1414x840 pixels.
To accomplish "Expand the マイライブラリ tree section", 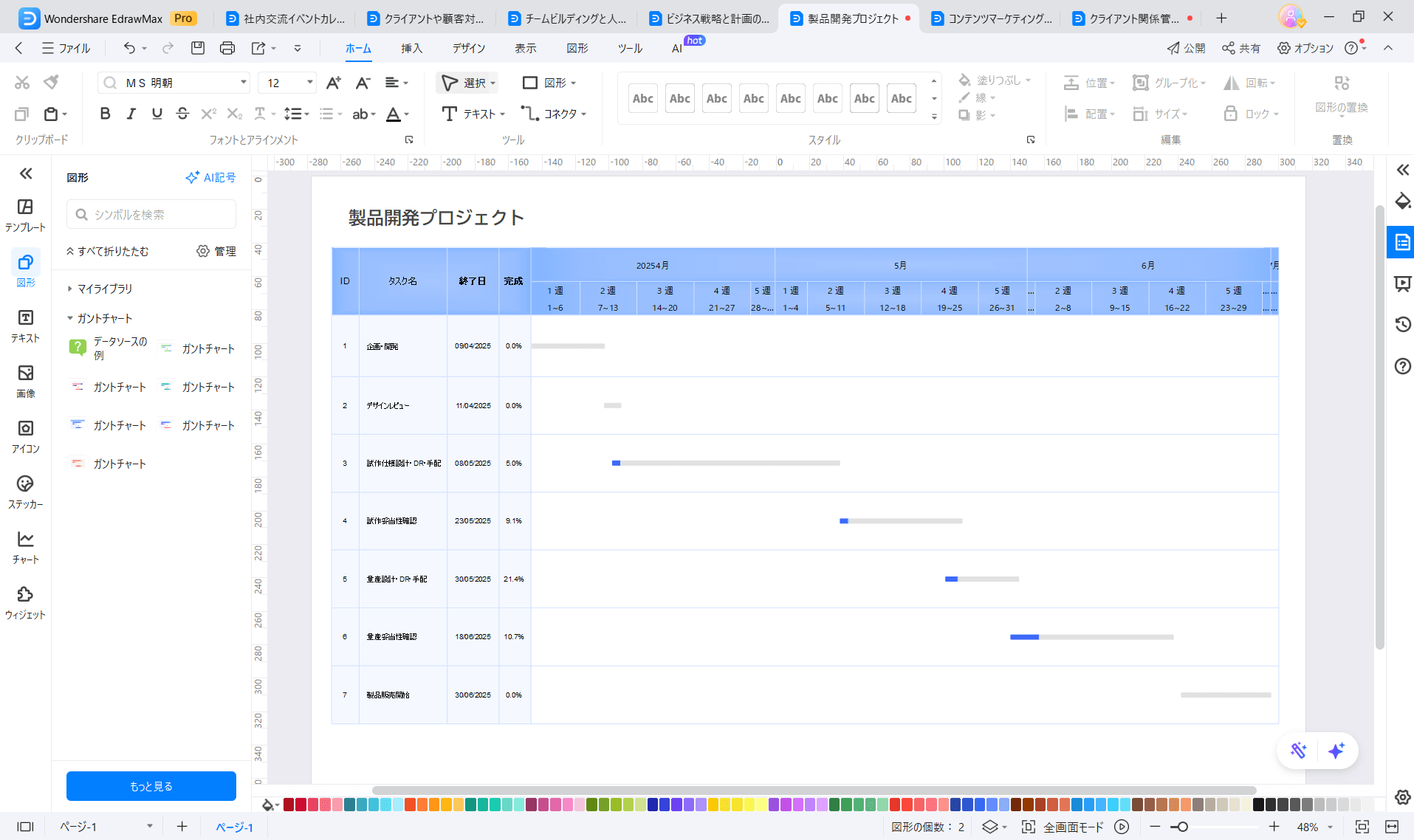I will pyautogui.click(x=70, y=289).
